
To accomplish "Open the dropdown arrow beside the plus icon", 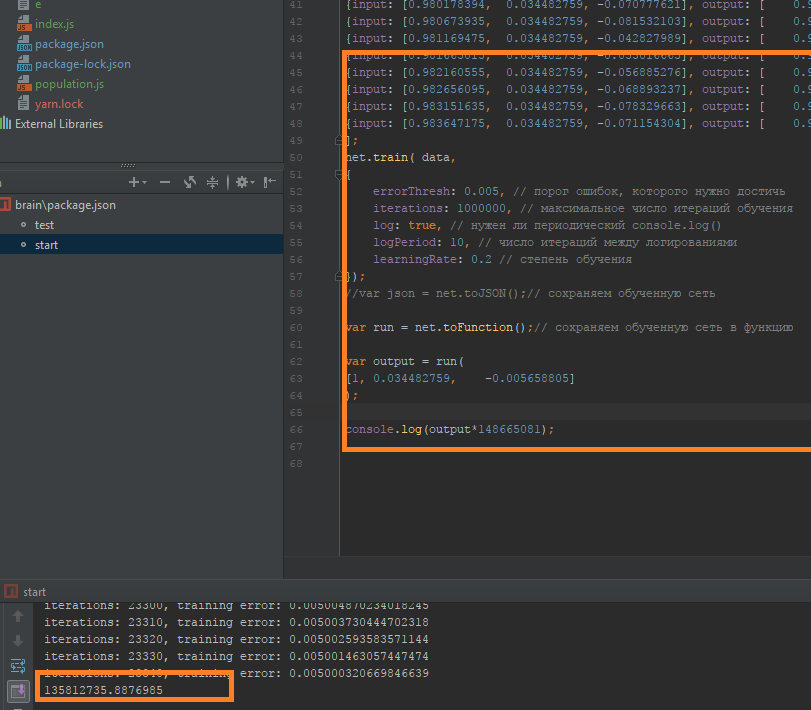I will [144, 183].
